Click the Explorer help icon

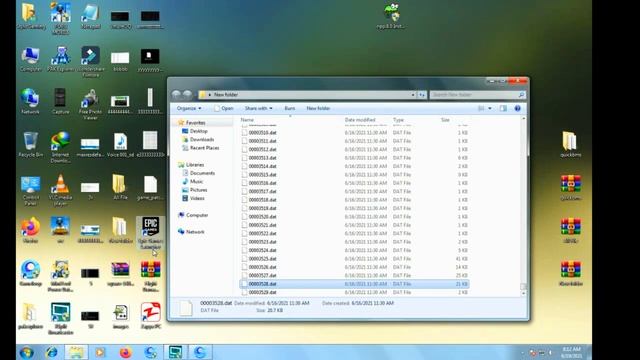[x=518, y=108]
